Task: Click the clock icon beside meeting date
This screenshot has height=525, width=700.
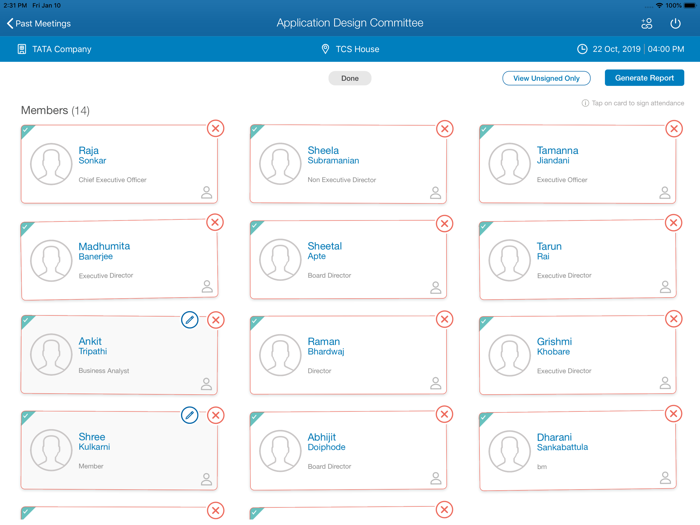Action: [582, 49]
